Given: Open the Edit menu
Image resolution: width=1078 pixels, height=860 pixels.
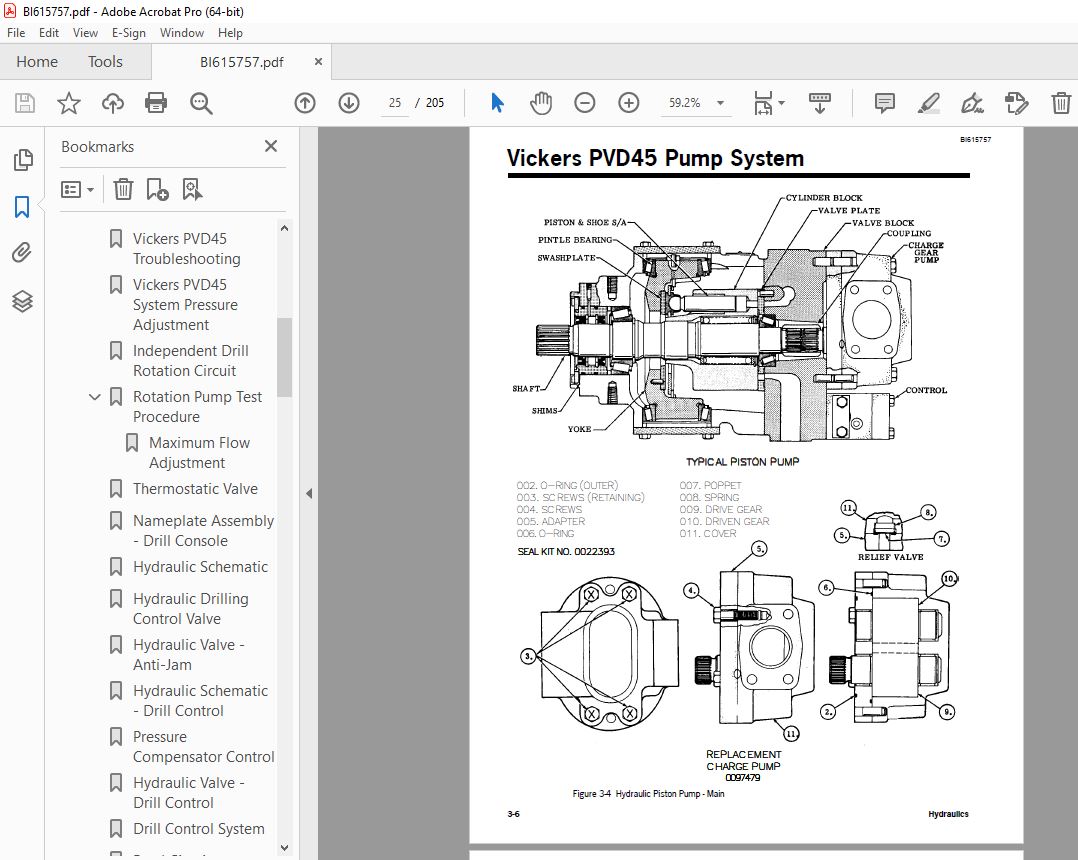Looking at the screenshot, I should coord(49,32).
